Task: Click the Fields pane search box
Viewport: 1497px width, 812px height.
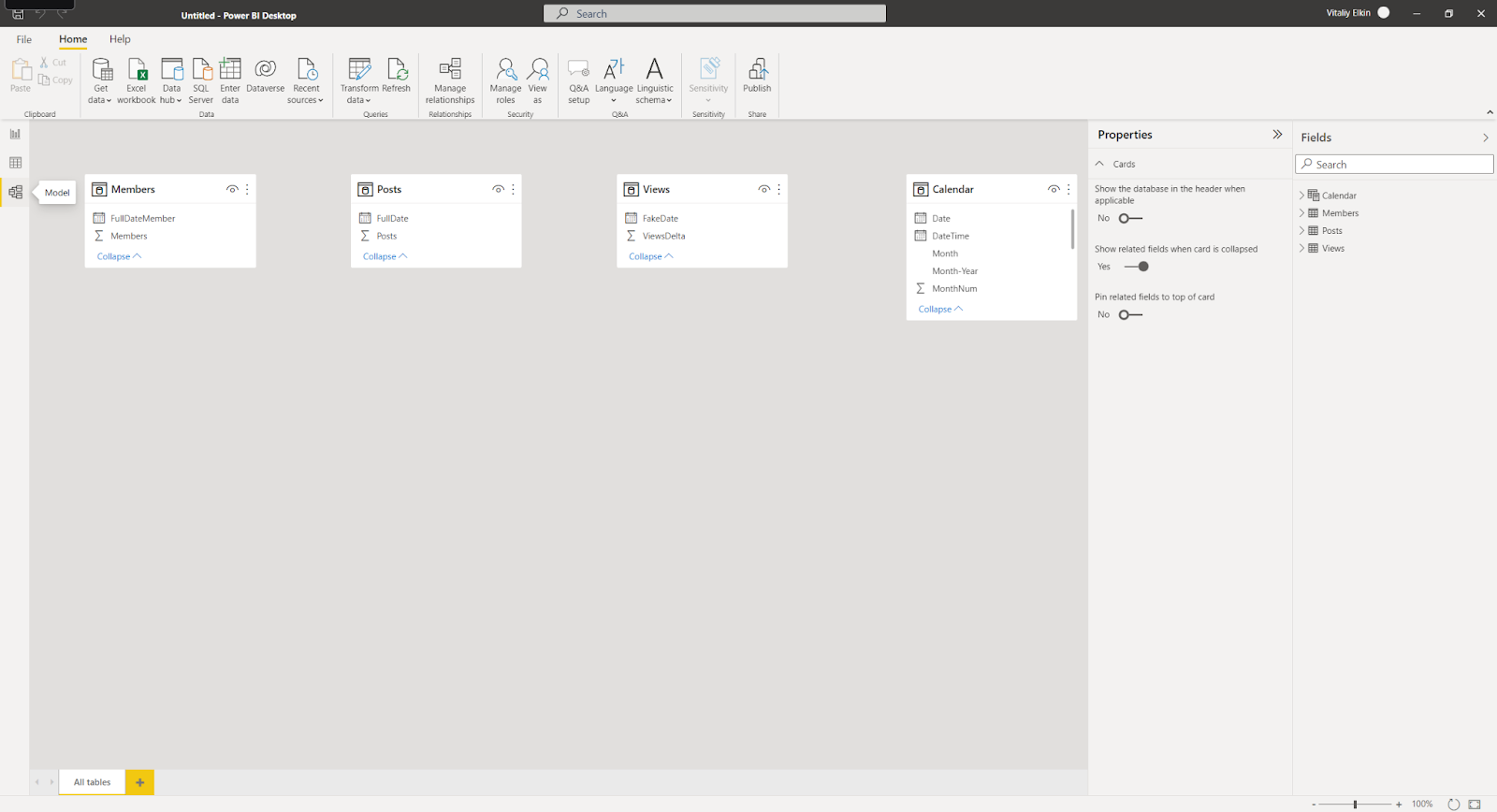Action: pos(1394,165)
